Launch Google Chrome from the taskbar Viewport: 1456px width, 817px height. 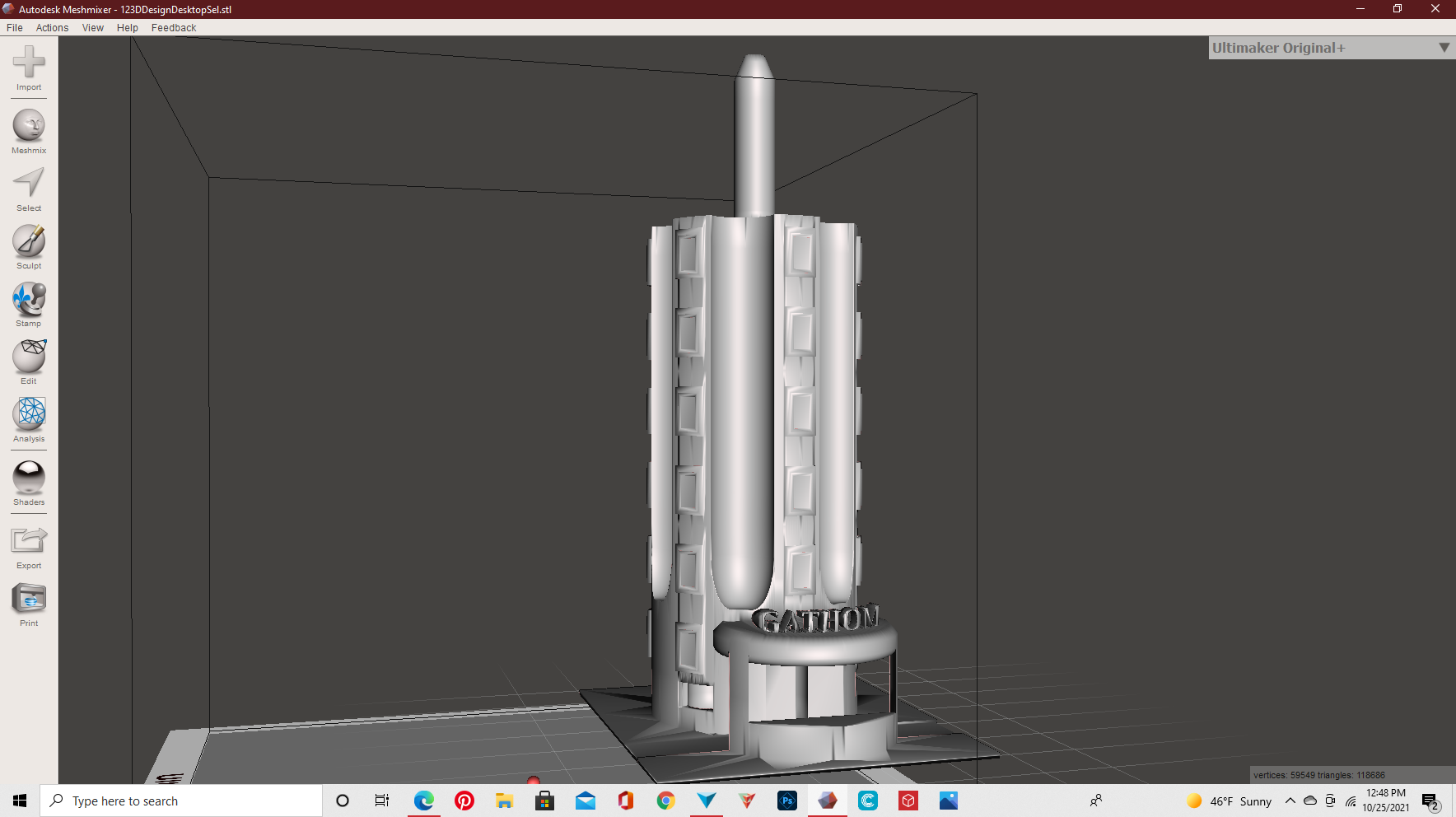coord(666,801)
